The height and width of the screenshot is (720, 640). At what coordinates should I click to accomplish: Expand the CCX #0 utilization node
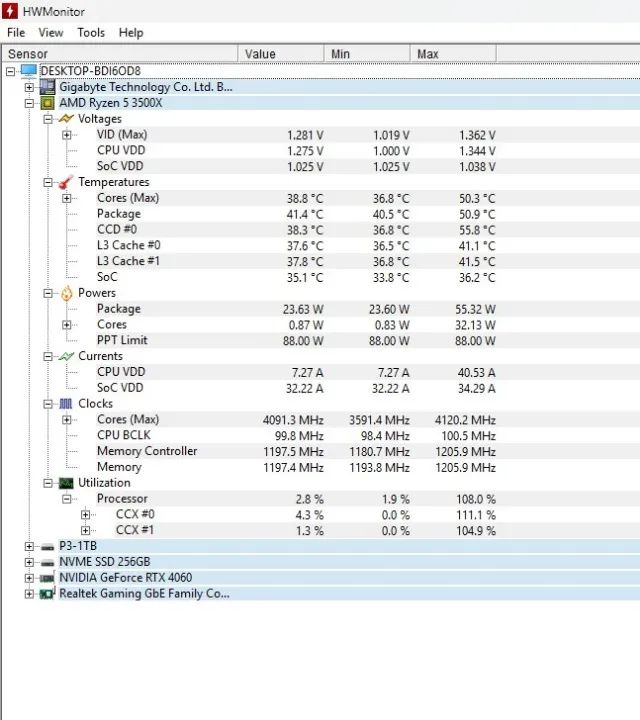85,515
